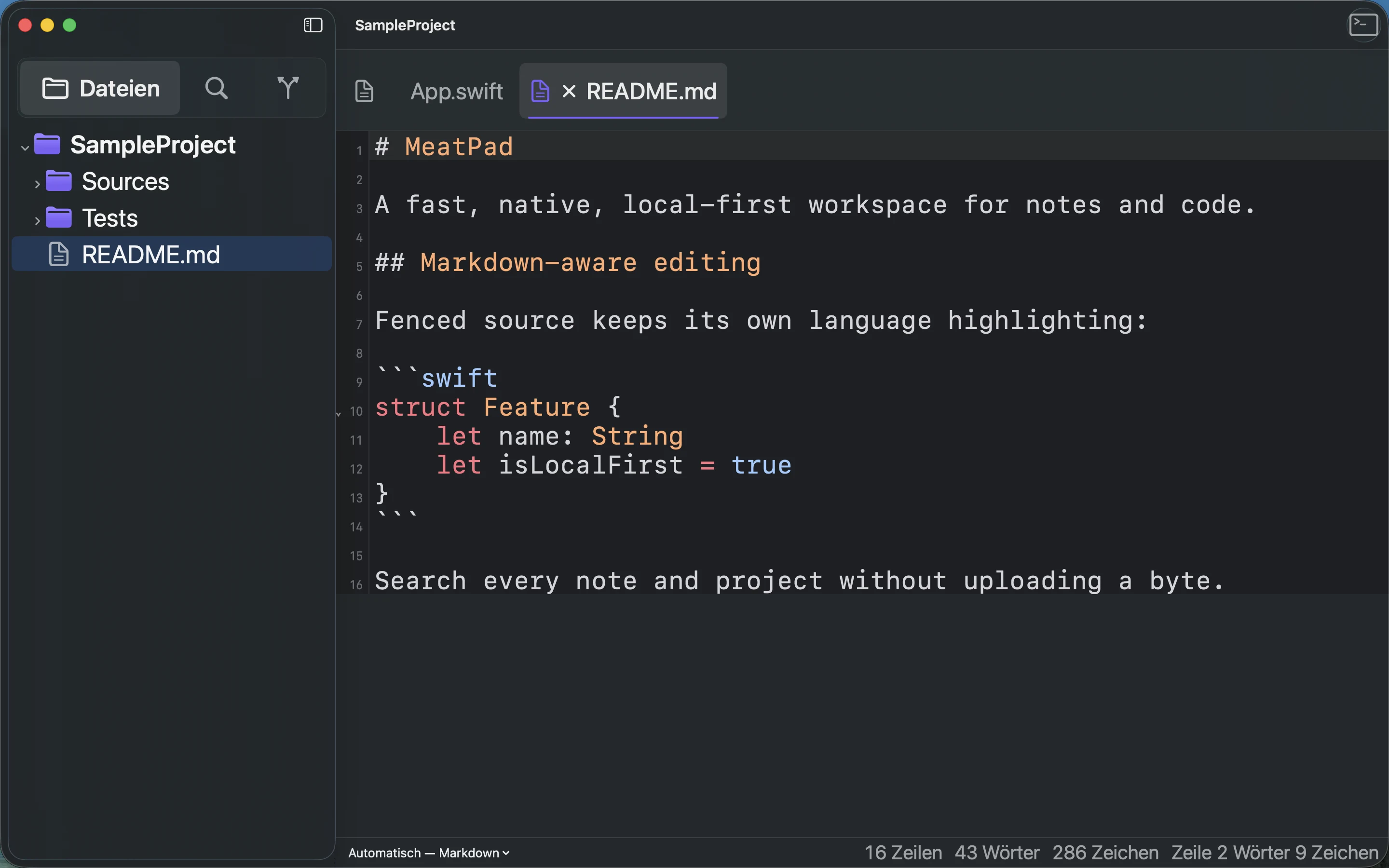Click "Search every note and project" line
This screenshot has height=868, width=1389.
[x=800, y=581]
